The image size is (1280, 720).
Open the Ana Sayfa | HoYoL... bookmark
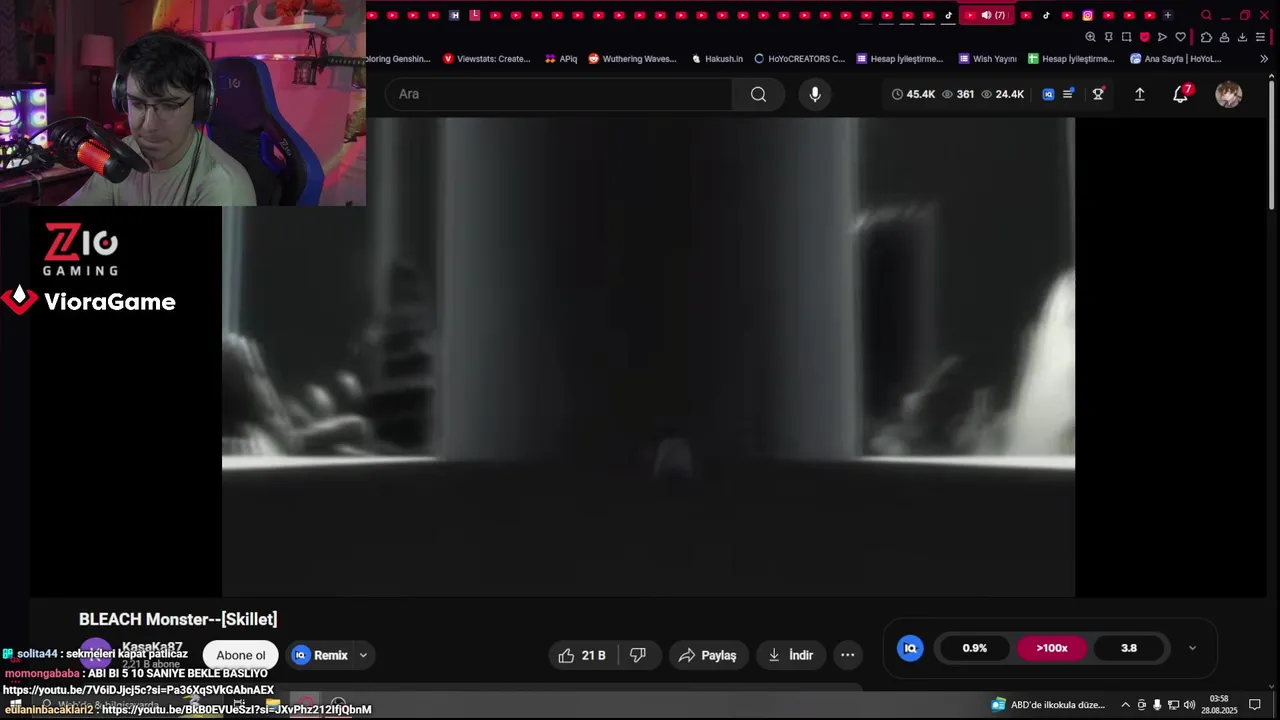[x=1176, y=59]
